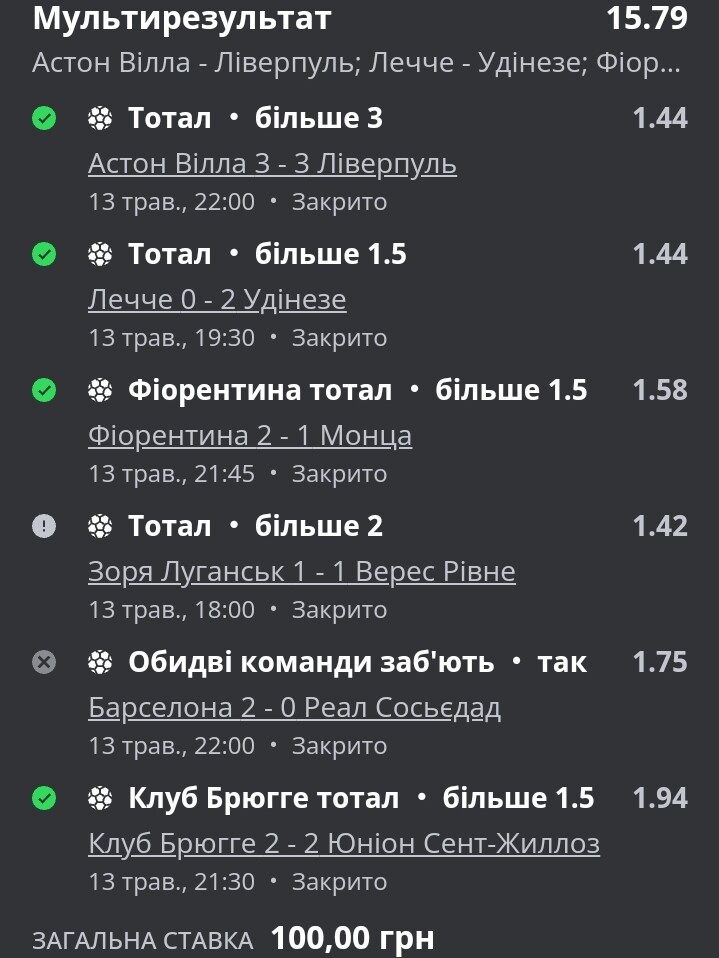The height and width of the screenshot is (958, 719).
Task: Click the Мультирезультат heading
Action: pos(182,20)
